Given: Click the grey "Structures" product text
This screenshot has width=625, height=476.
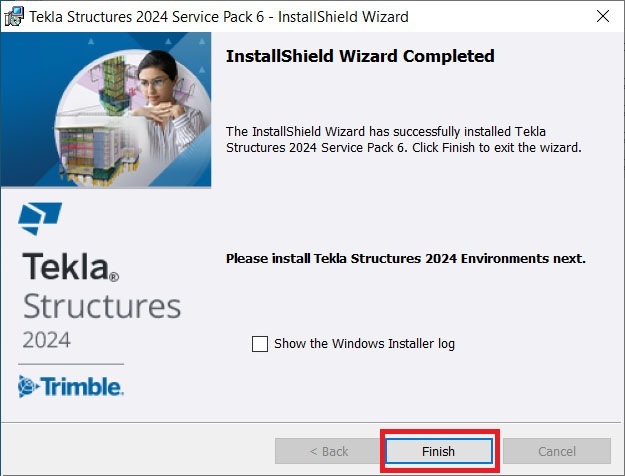Looking at the screenshot, I should pyautogui.click(x=101, y=306).
